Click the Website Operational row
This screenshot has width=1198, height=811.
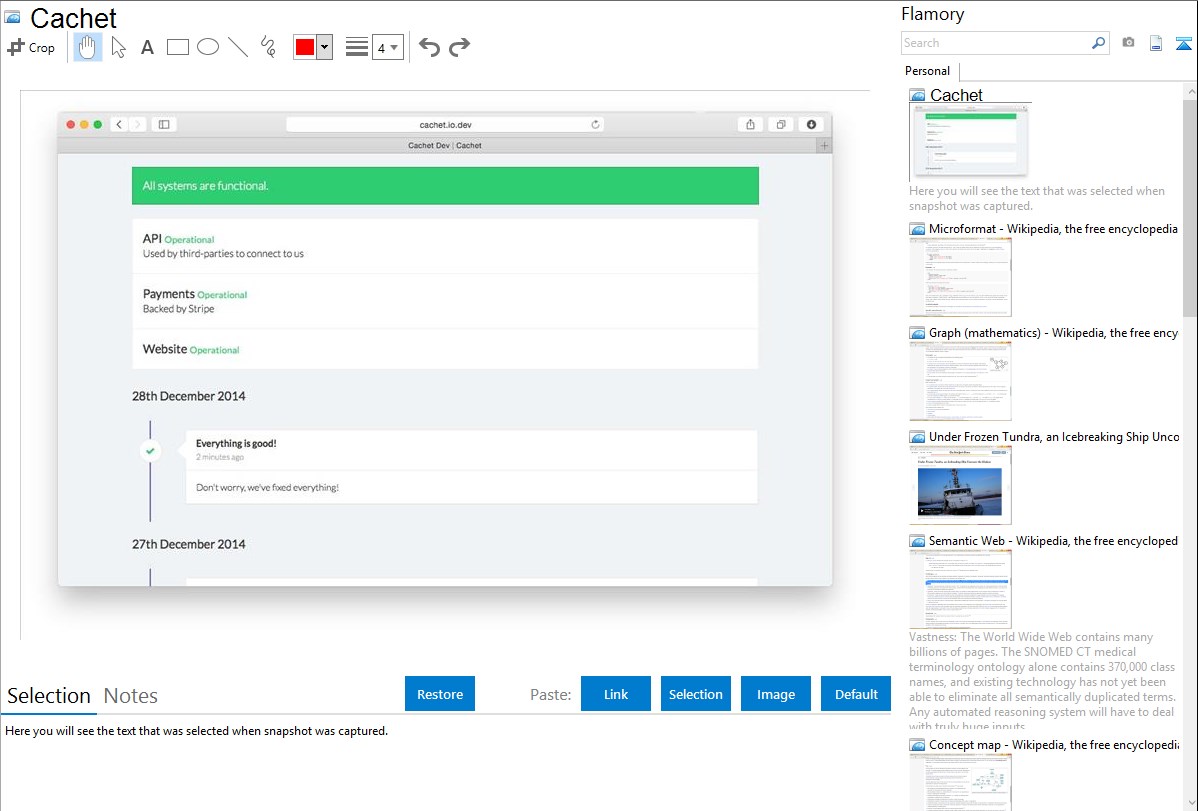point(445,349)
